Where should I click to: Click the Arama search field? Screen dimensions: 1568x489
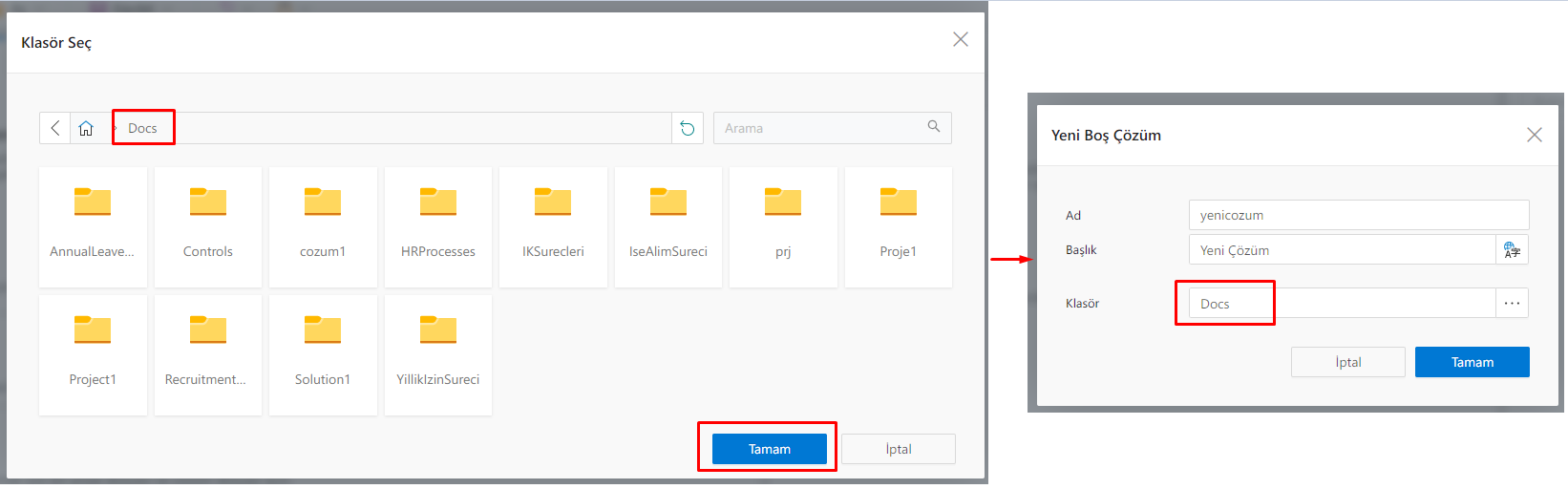point(833,128)
